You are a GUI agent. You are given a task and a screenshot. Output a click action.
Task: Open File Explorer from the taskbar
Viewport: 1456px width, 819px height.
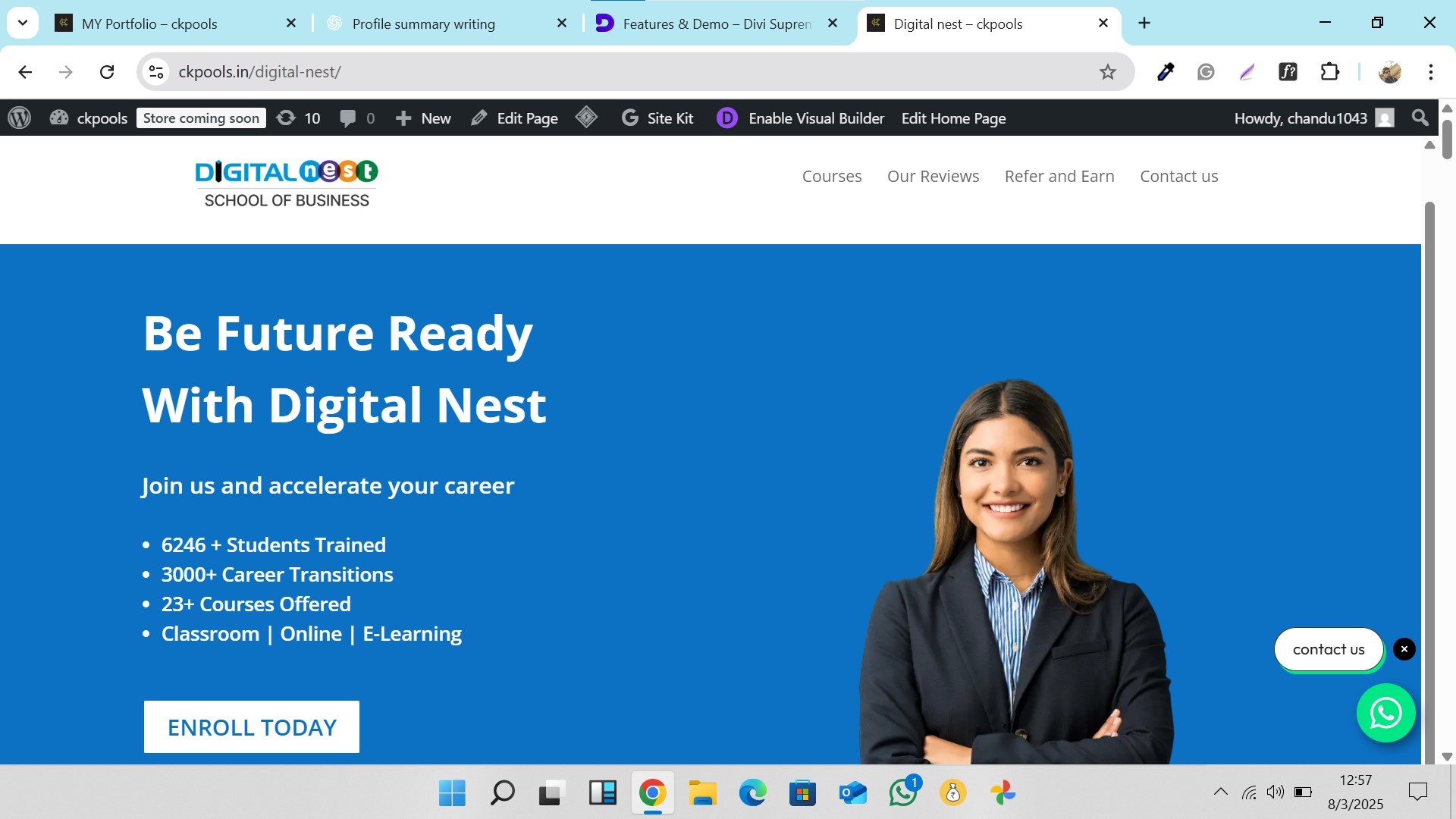click(703, 793)
